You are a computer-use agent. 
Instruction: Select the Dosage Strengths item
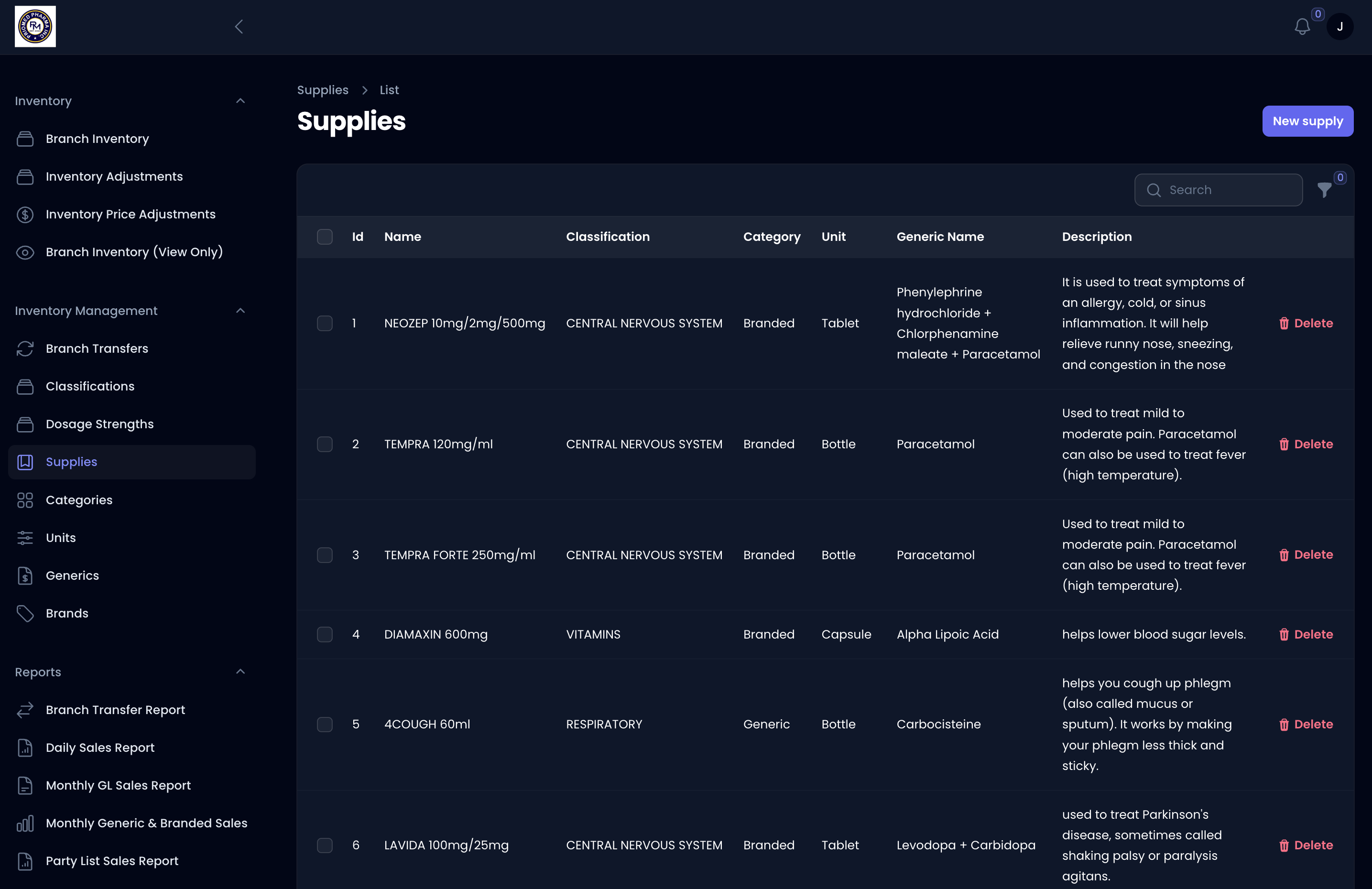pos(99,424)
